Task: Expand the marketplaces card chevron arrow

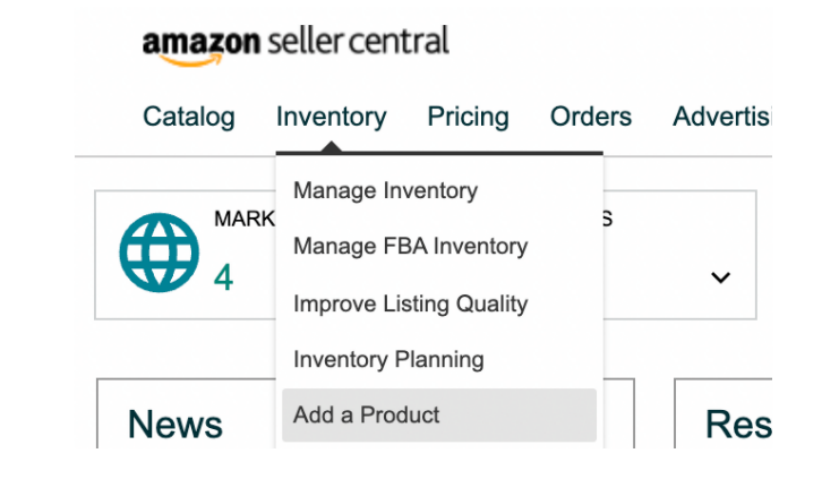Action: 720,277
